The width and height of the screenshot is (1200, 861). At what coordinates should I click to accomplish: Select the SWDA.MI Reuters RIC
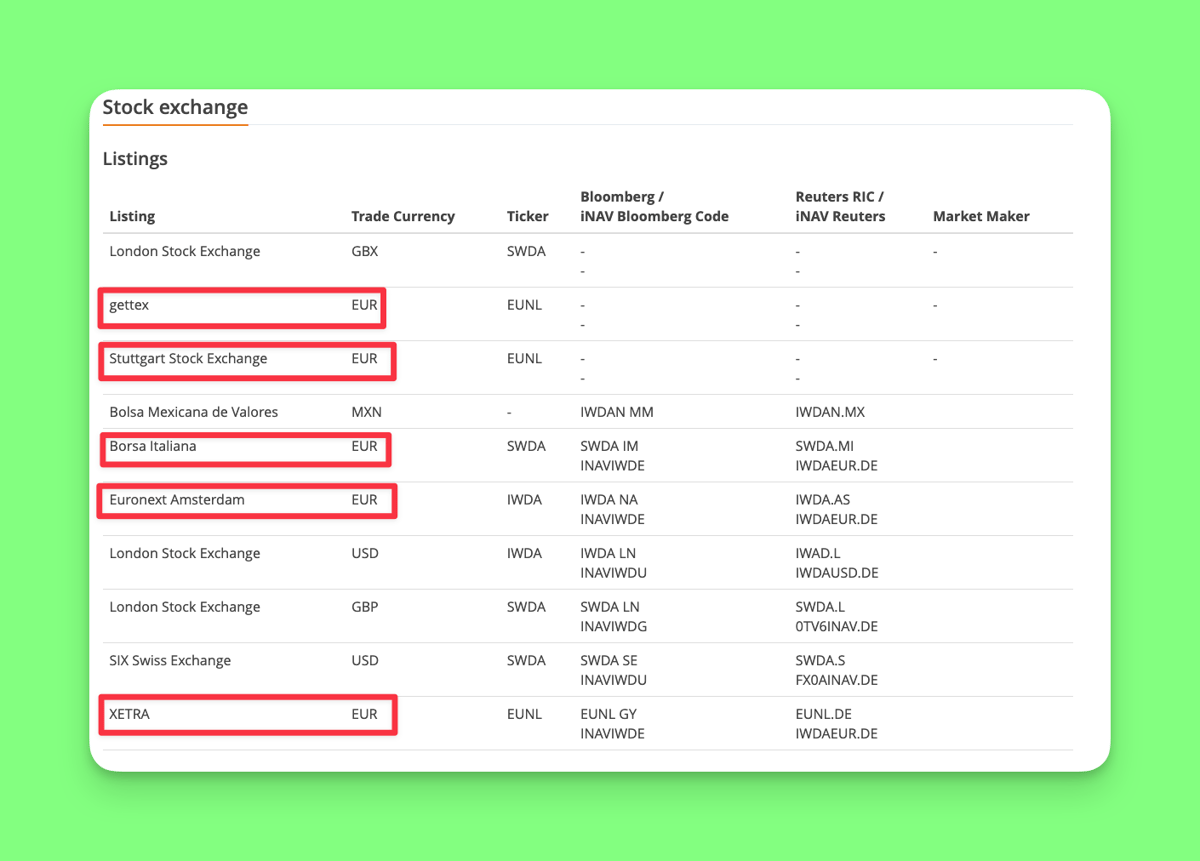[825, 447]
